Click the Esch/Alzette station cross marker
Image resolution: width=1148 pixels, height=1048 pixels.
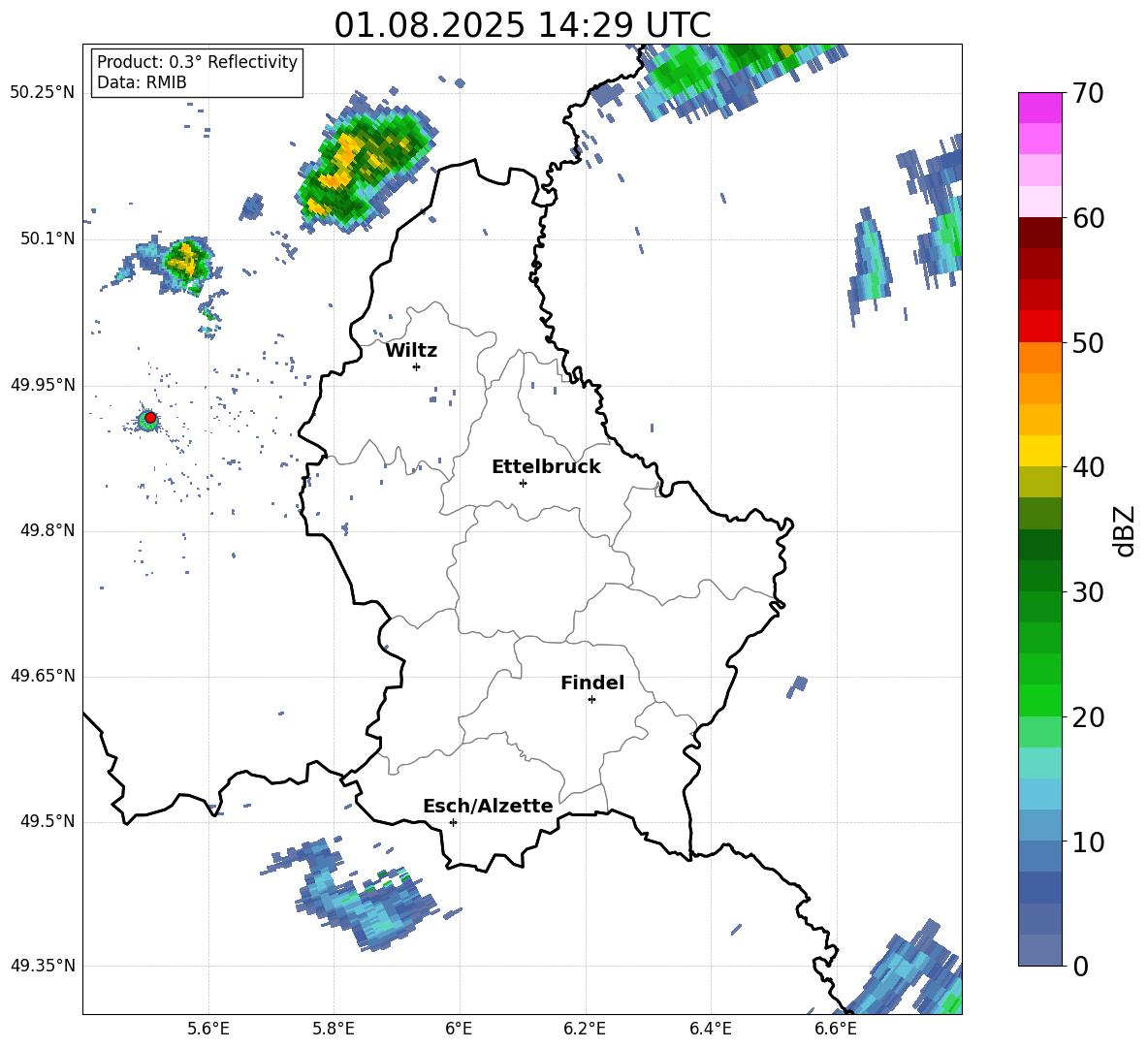pos(453,822)
